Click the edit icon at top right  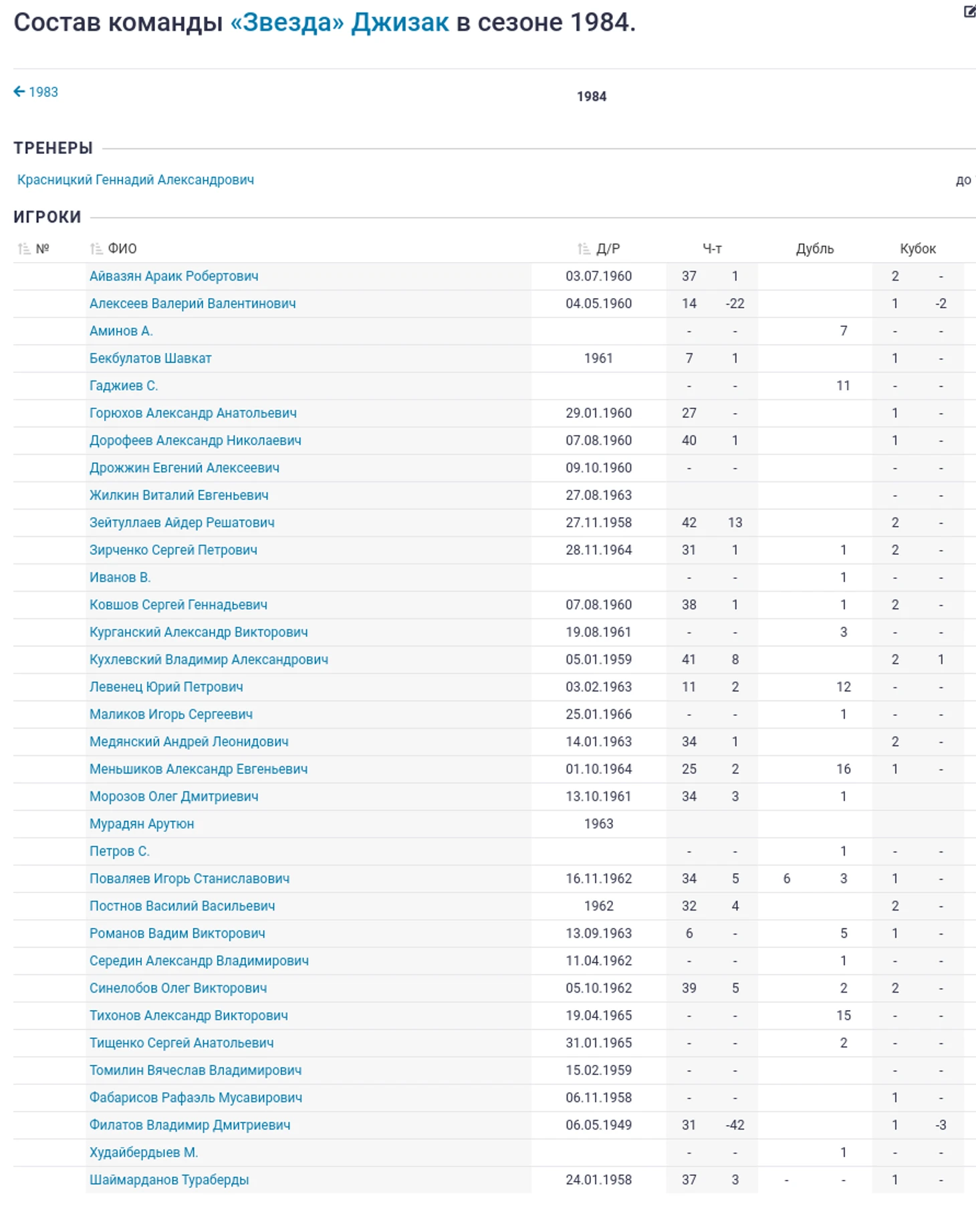[x=969, y=11]
